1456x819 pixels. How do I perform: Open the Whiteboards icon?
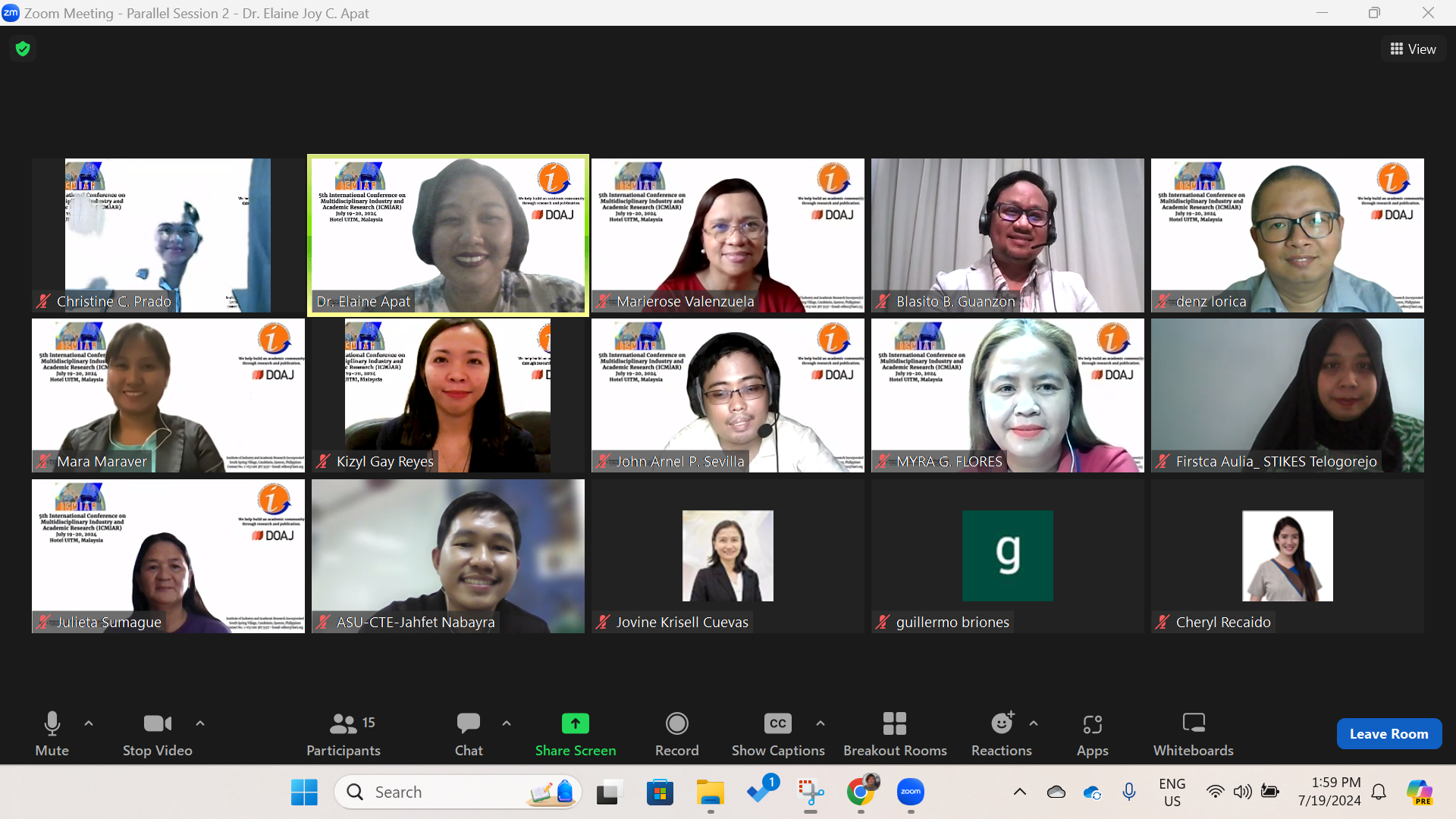1193,723
